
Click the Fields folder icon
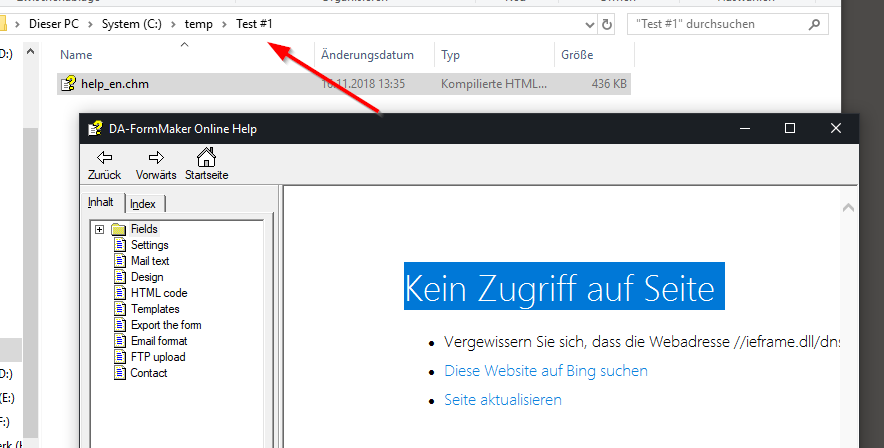(x=118, y=229)
